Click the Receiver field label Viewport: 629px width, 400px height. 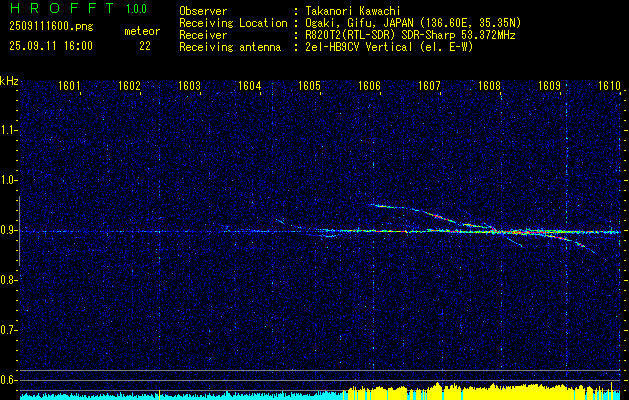(203, 35)
